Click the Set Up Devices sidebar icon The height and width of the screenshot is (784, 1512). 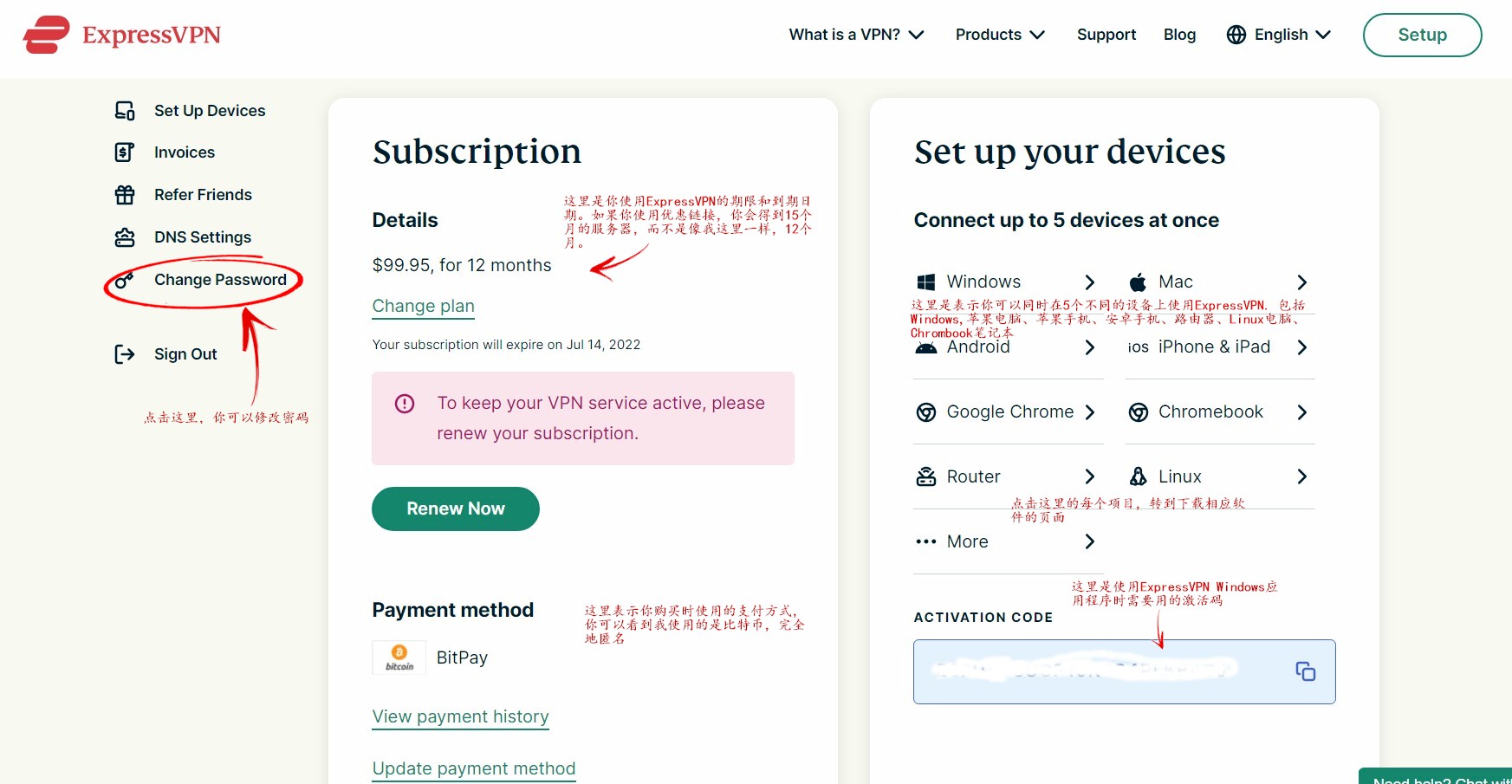click(125, 111)
